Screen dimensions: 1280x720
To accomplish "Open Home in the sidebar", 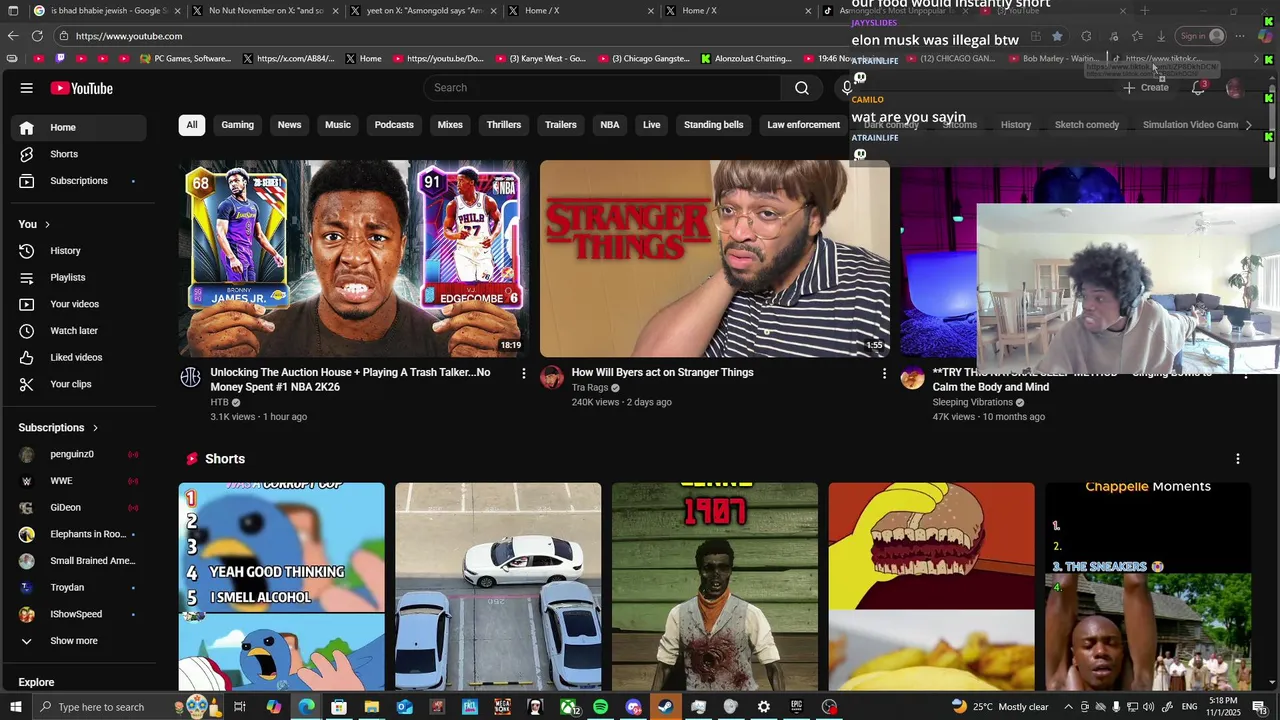I will point(79,127).
